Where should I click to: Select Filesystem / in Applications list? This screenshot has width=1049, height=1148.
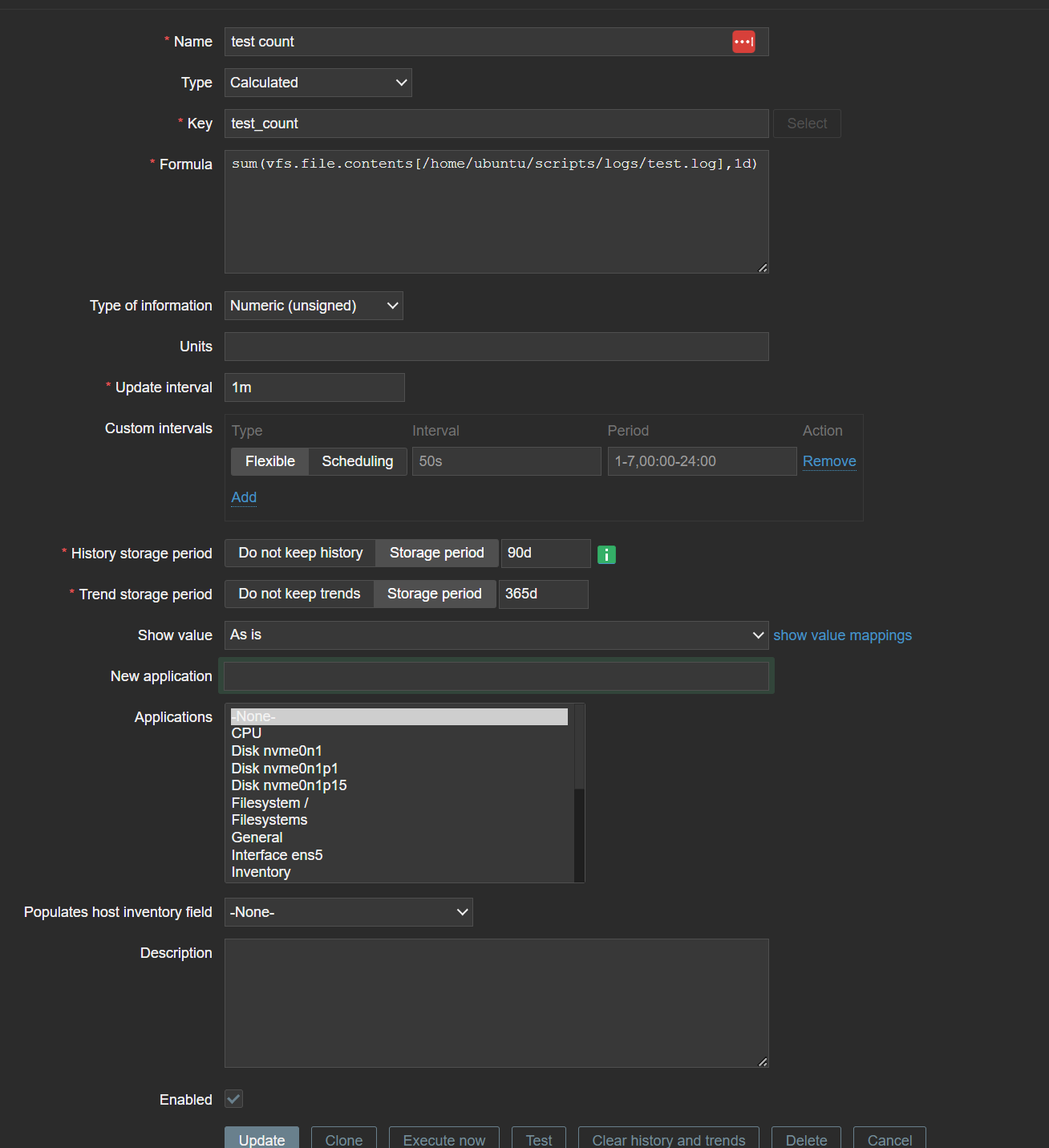point(399,803)
